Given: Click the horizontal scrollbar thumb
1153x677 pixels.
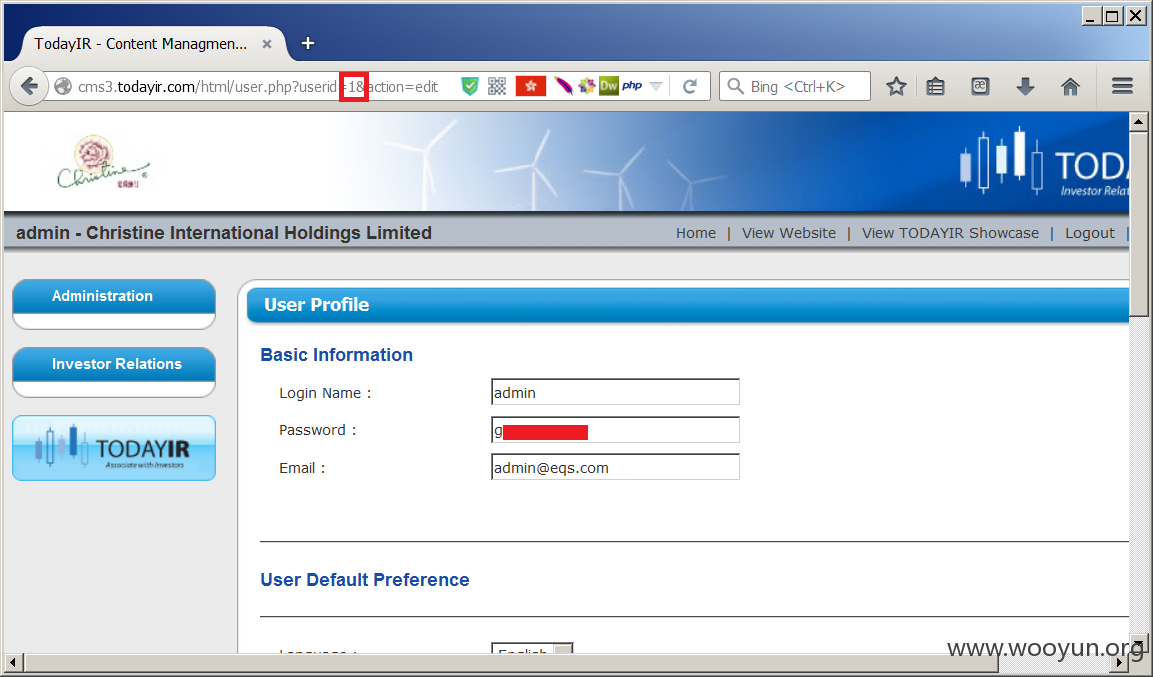Looking at the screenshot, I should (511, 662).
